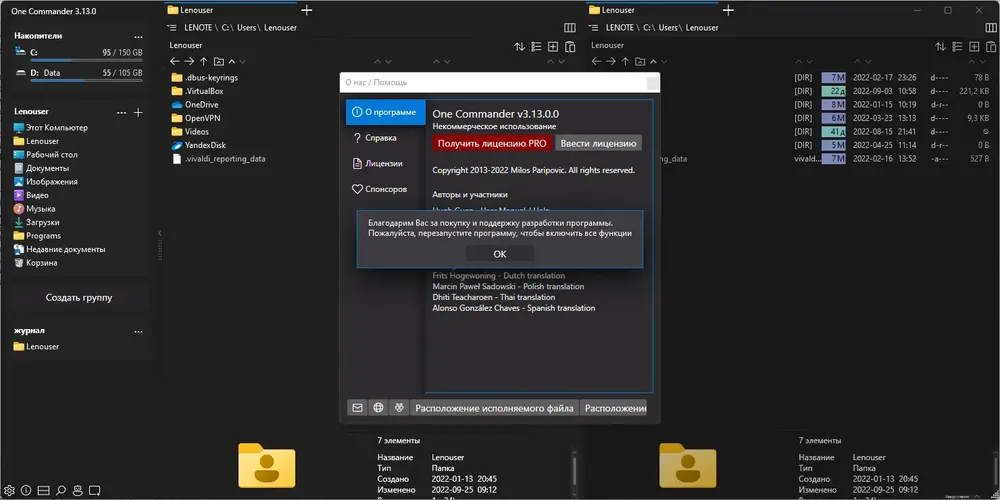Switch to the Лицензии tab
Viewport: 1000px width, 500px height.
click(x=385, y=163)
